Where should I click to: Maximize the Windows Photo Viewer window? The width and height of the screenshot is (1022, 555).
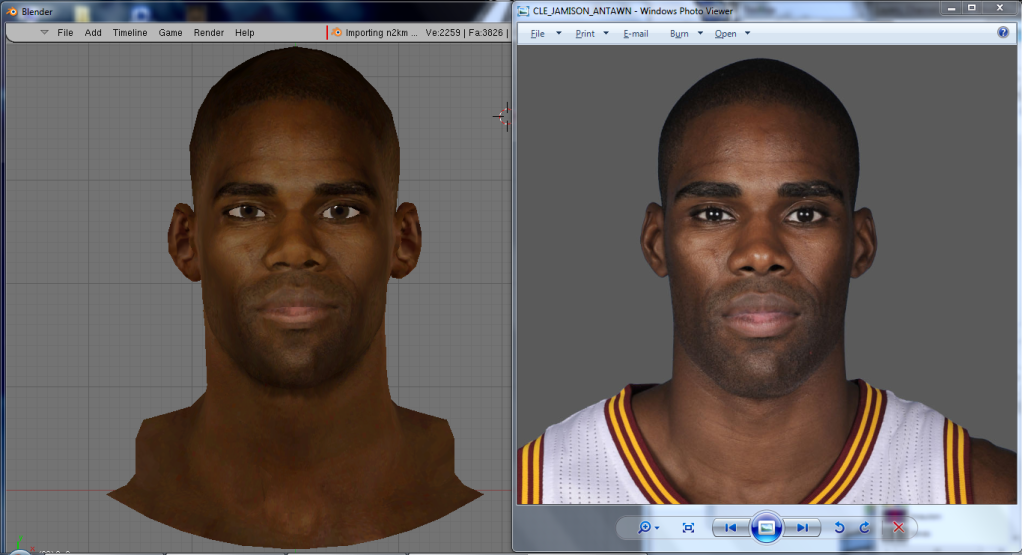[x=972, y=8]
